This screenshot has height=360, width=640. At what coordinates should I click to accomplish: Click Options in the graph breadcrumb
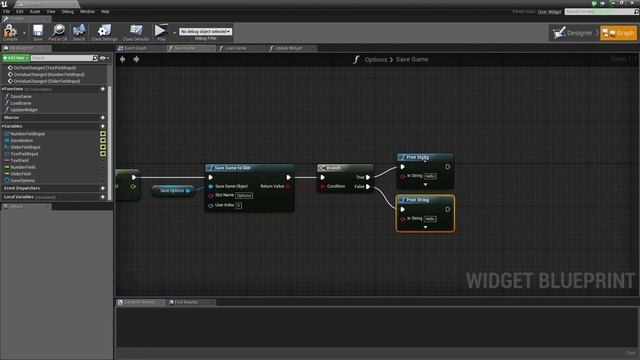376,60
